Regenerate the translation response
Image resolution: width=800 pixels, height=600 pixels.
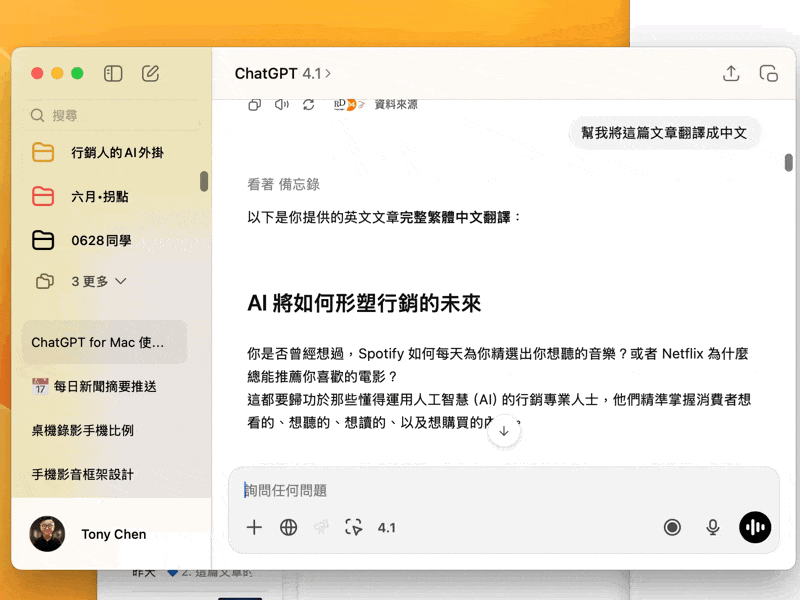308,103
